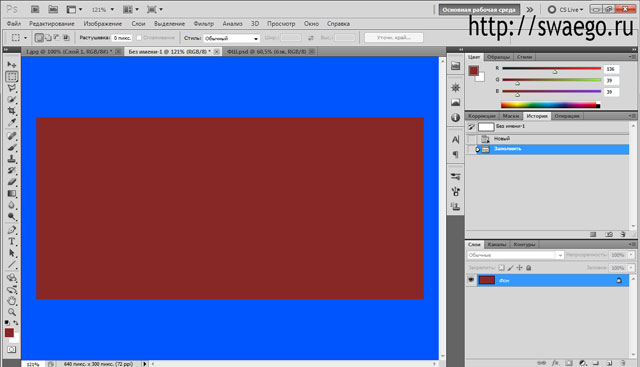Select the Move tool
640x367 pixels.
(11, 65)
